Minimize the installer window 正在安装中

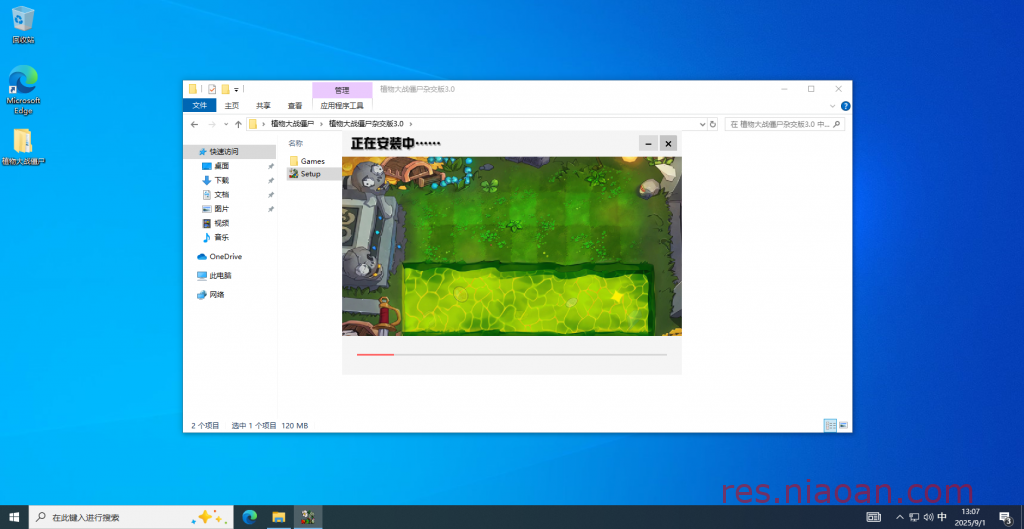648,143
